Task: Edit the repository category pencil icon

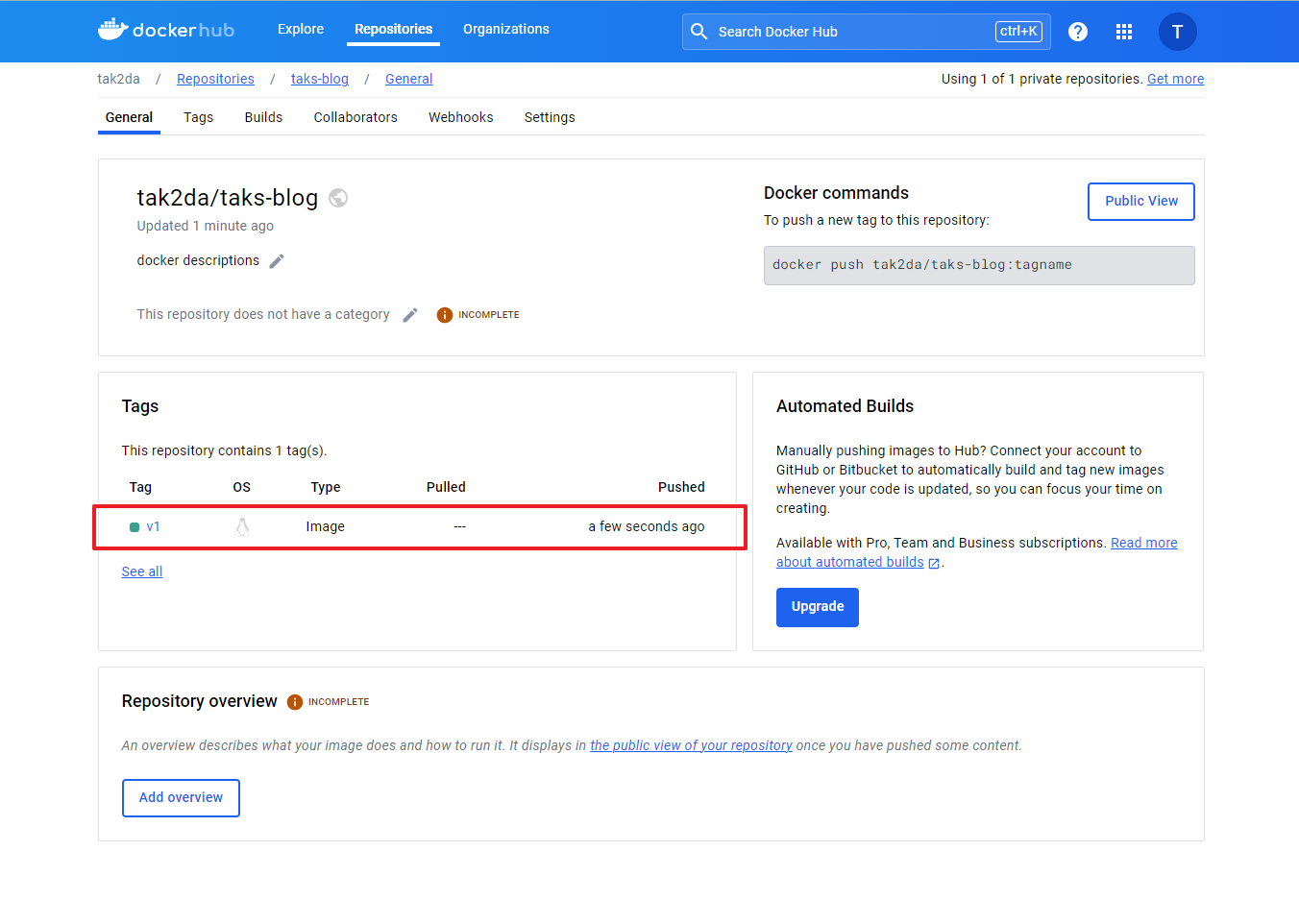Action: coord(410,315)
